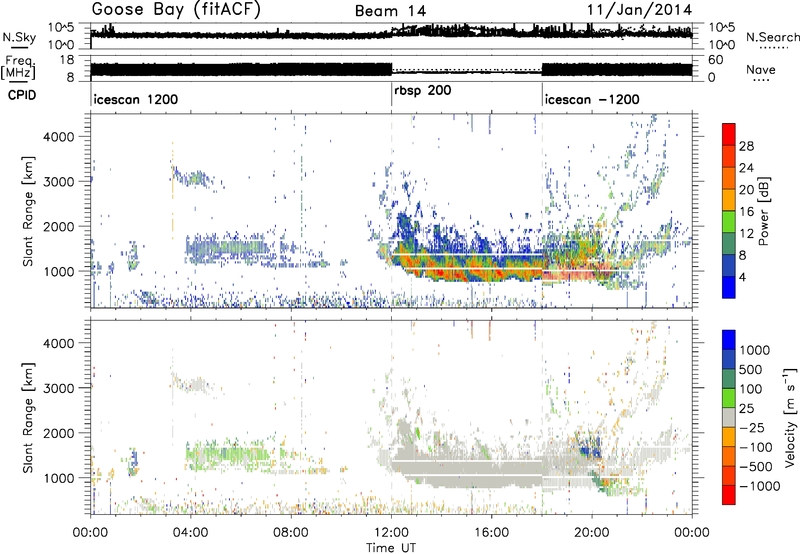The height and width of the screenshot is (554, 800).
Task: Pick the red bottom segment of Velocity colorbar
Action: point(729,495)
